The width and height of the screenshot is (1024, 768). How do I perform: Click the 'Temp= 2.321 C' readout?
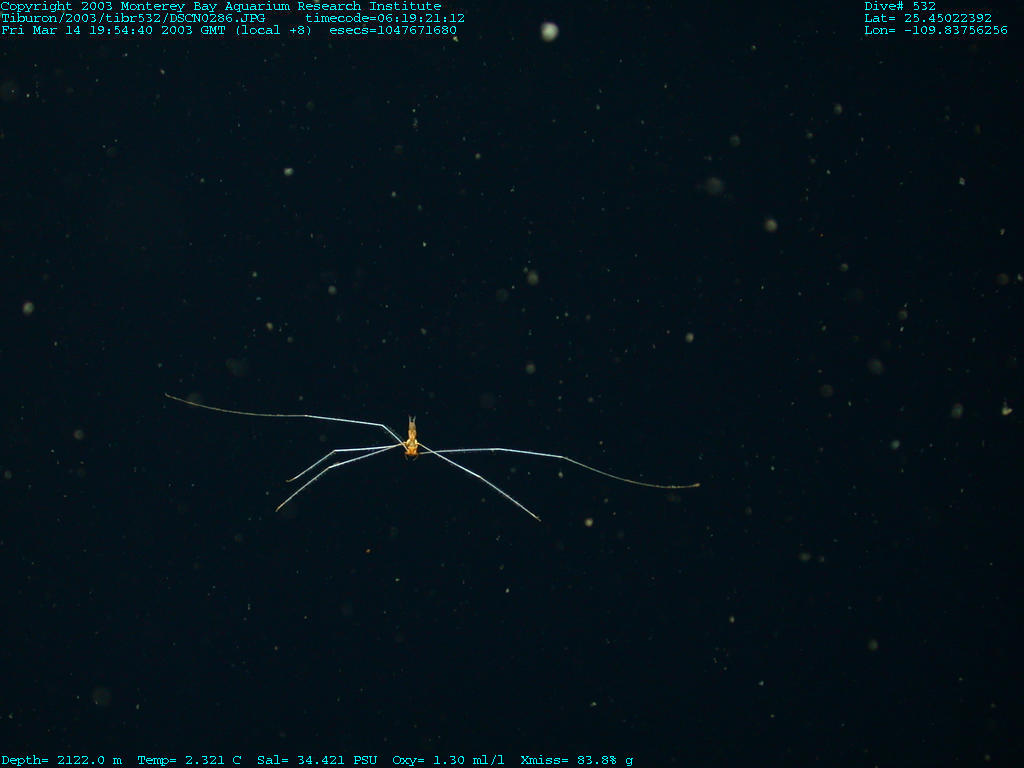189,760
